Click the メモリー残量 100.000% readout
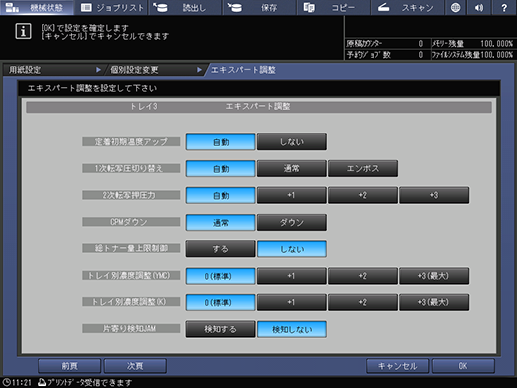517x388 pixels. click(473, 44)
